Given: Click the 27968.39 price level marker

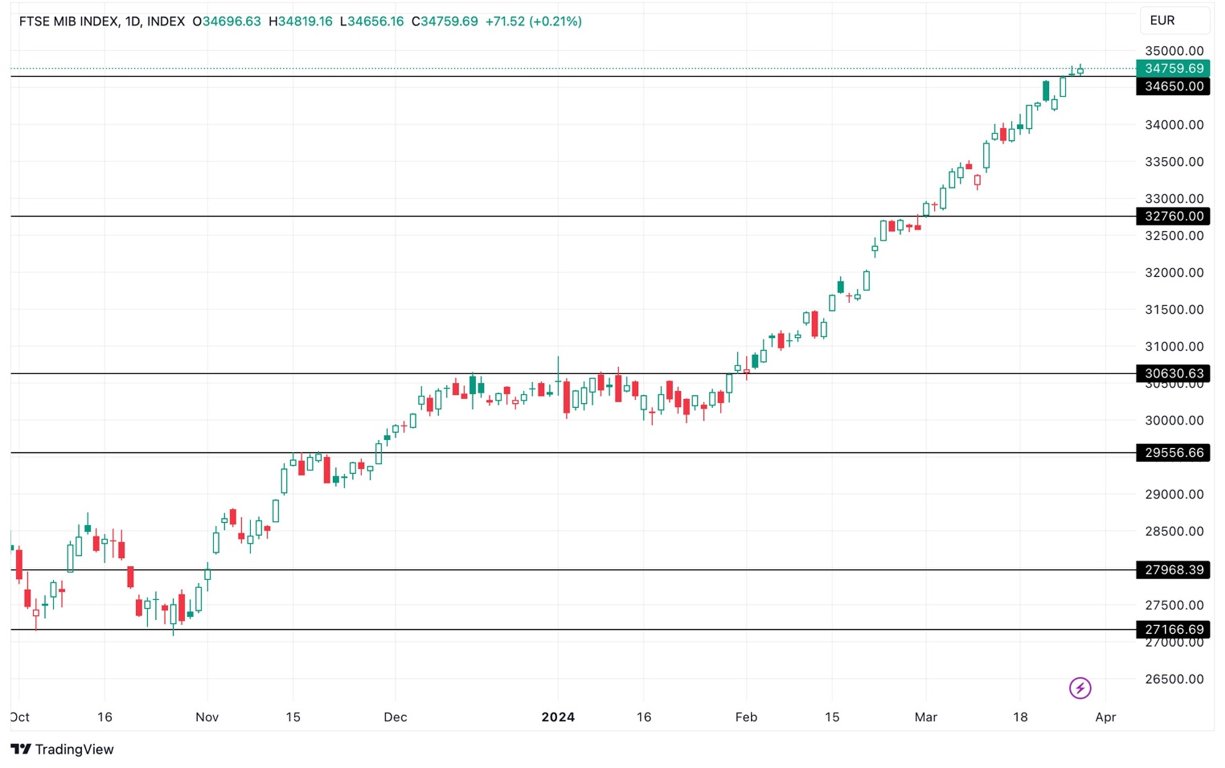Looking at the screenshot, I should click(1173, 569).
